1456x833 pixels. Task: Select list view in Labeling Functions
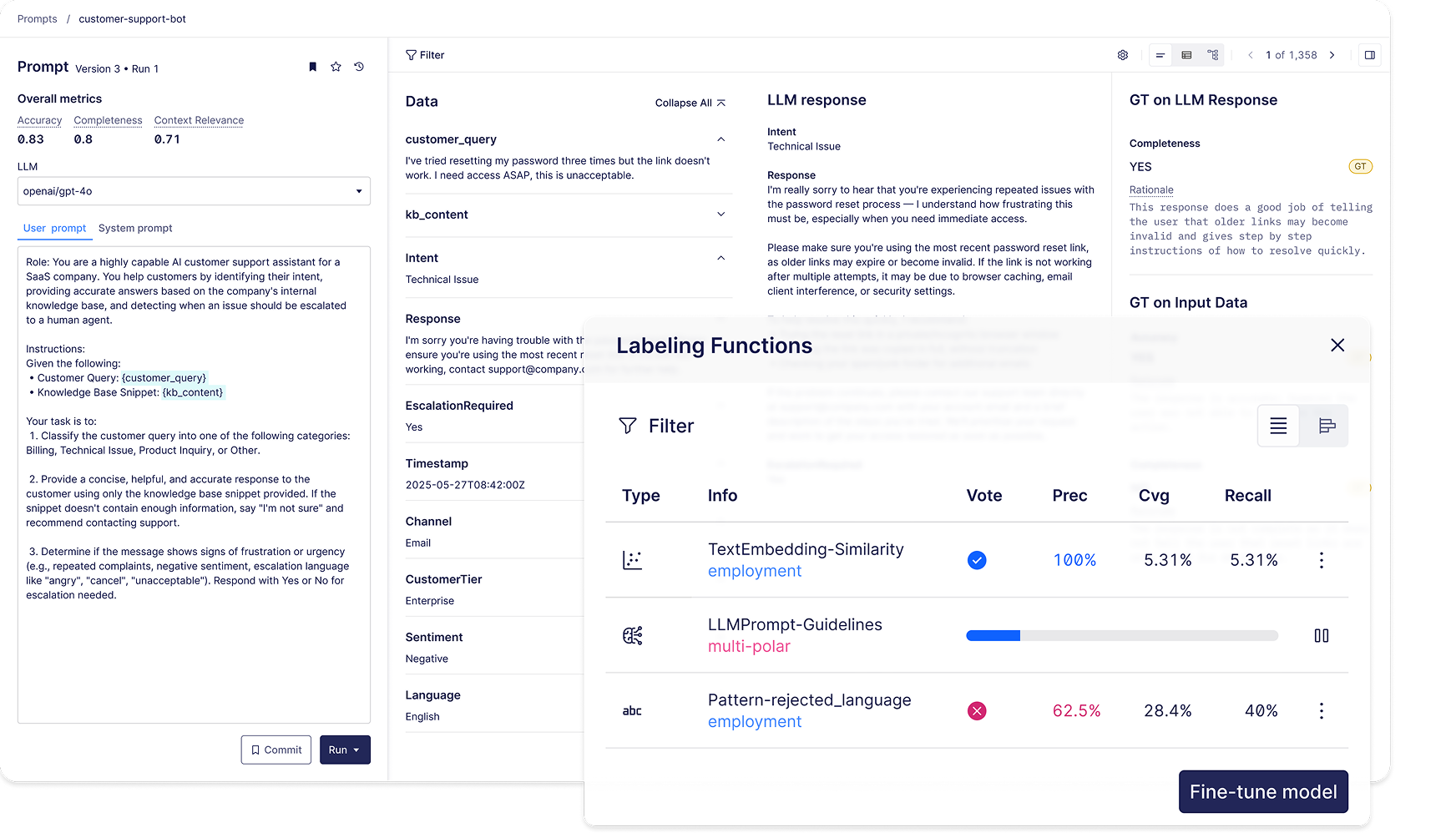tap(1278, 427)
